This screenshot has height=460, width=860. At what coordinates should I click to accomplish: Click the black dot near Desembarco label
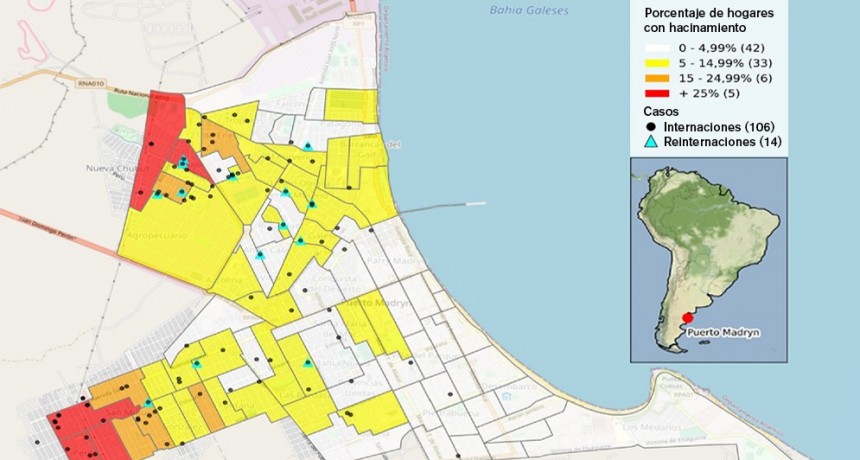[x=450, y=394]
